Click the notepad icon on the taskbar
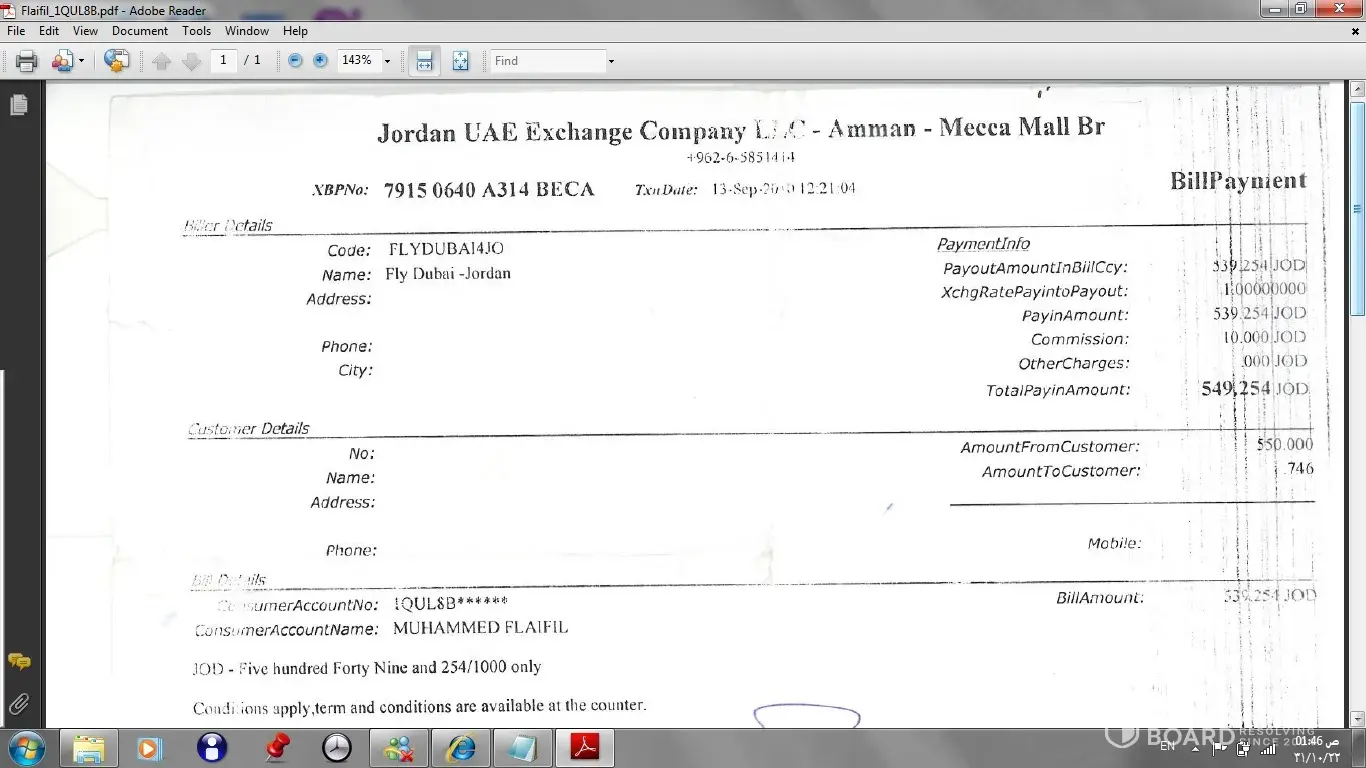Viewport: 1366px width, 768px height. [x=523, y=748]
